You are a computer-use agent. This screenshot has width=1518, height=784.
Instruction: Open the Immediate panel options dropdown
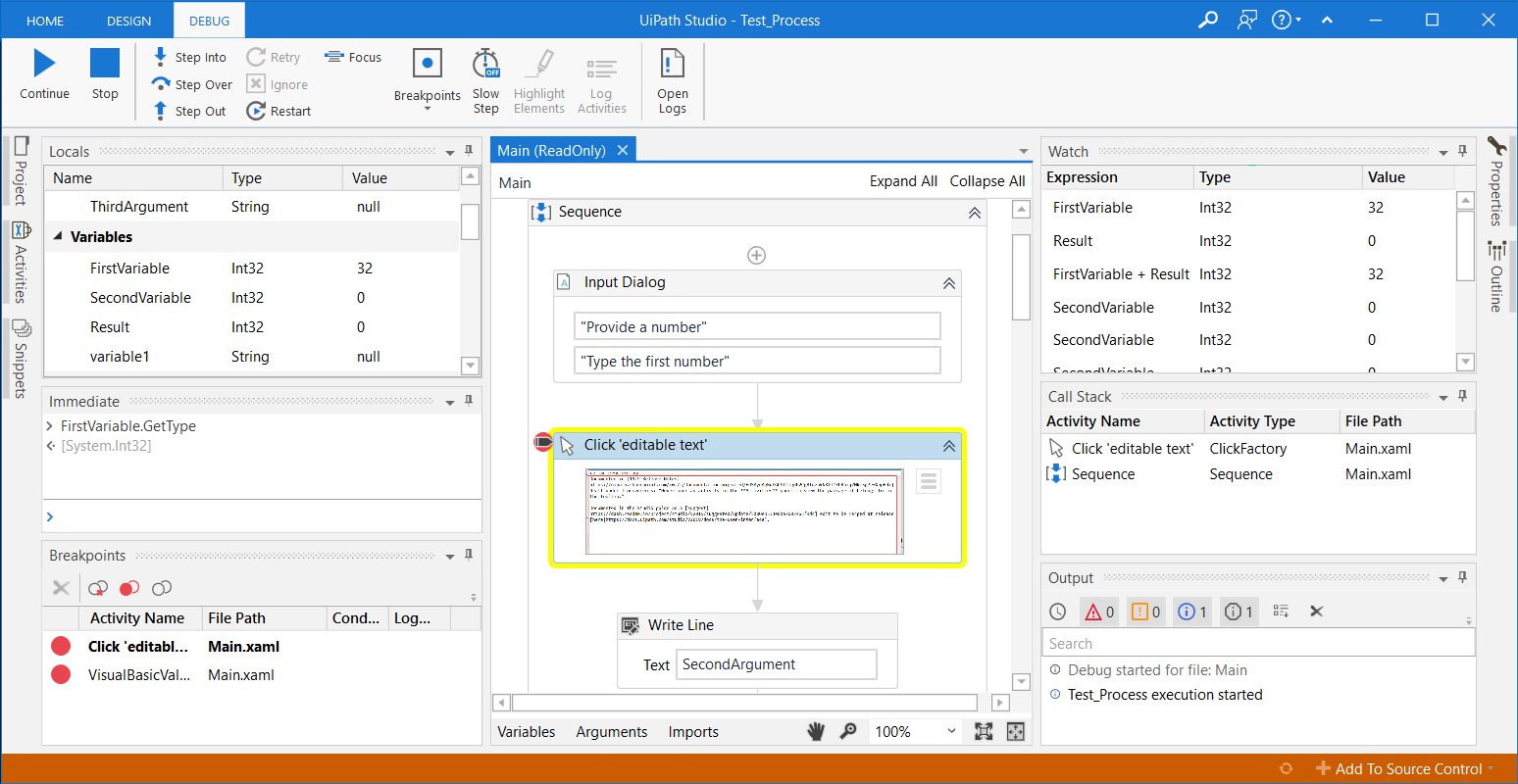[450, 402]
